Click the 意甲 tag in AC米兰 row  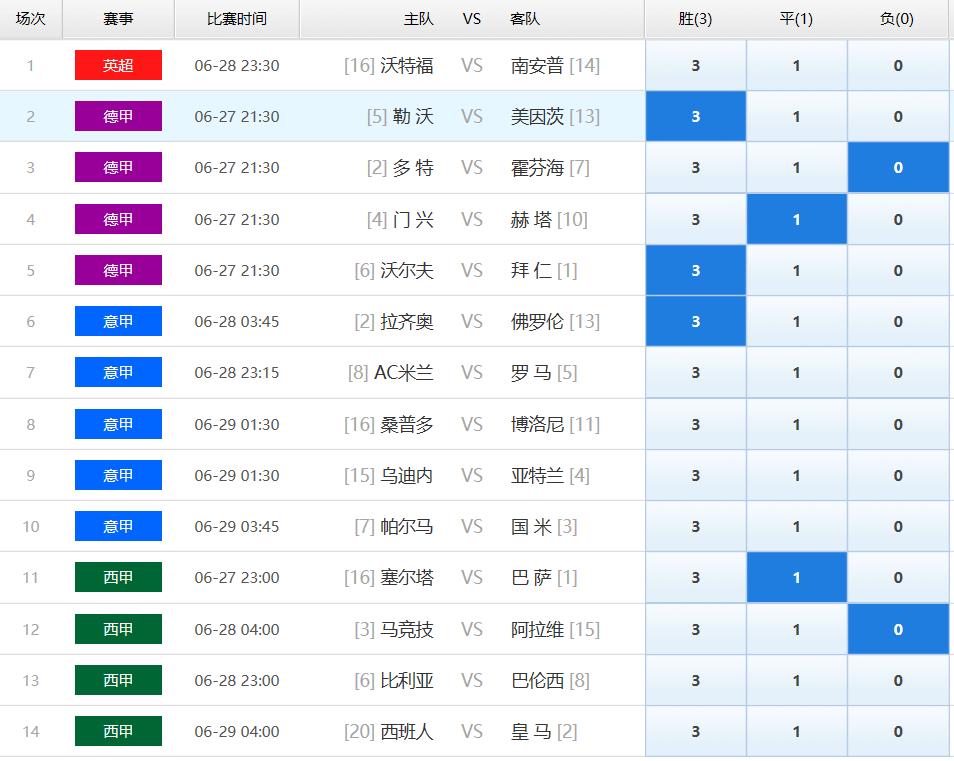[118, 372]
